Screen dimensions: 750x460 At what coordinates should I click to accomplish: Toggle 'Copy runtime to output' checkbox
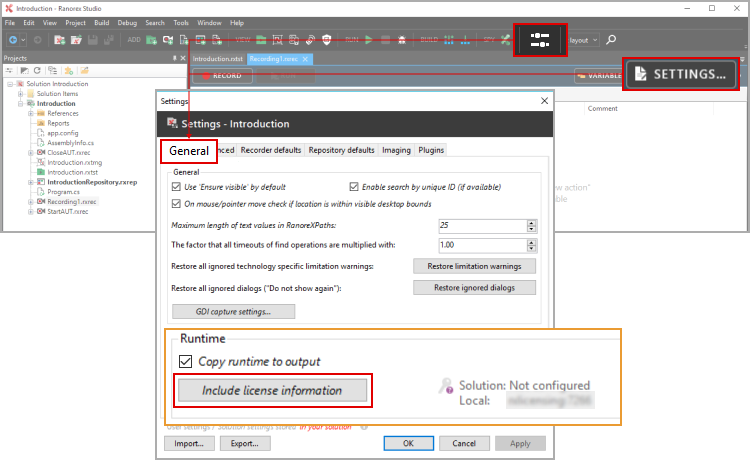point(186,361)
